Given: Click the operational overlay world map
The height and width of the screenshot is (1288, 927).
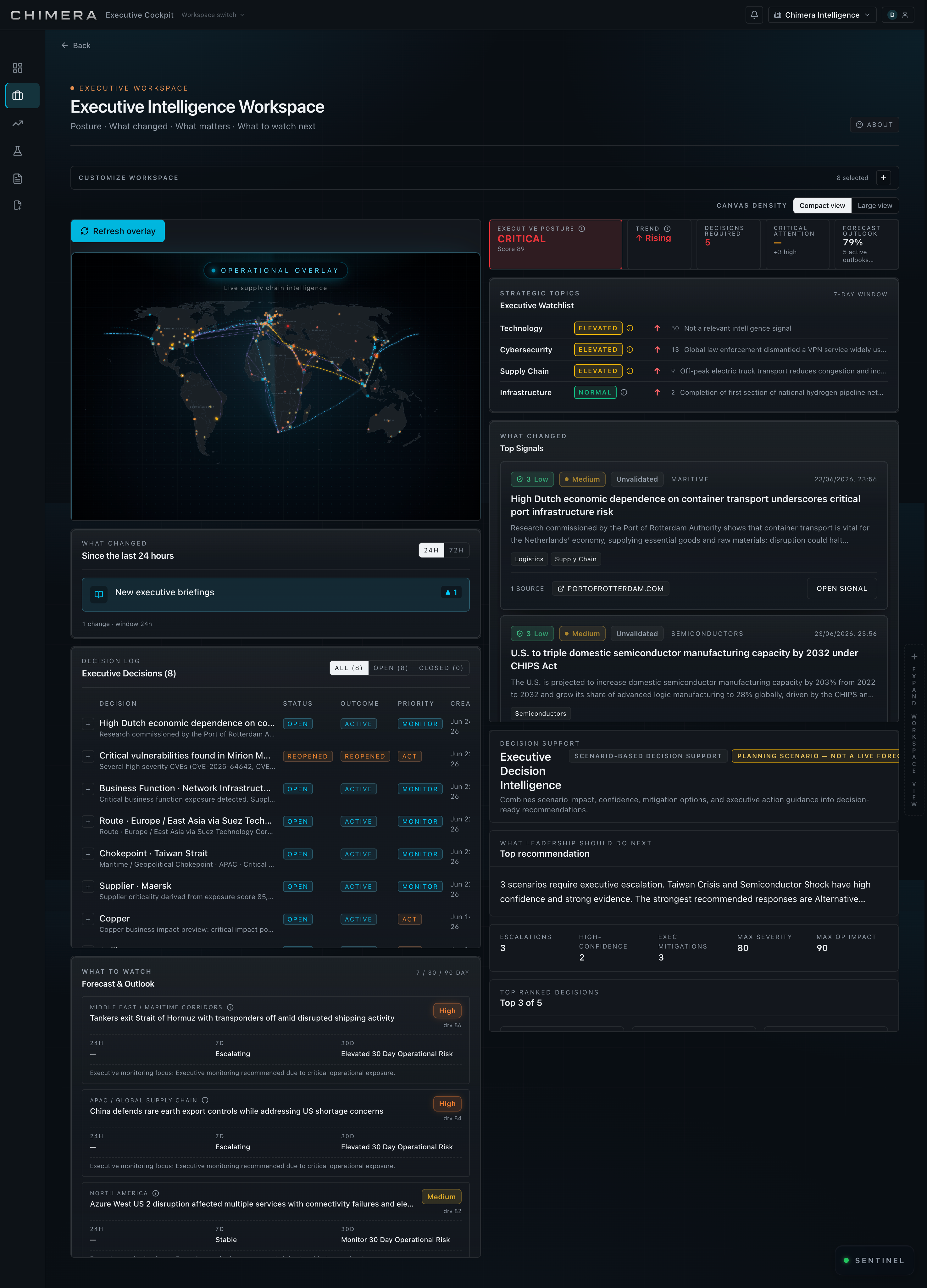Looking at the screenshot, I should (x=275, y=386).
